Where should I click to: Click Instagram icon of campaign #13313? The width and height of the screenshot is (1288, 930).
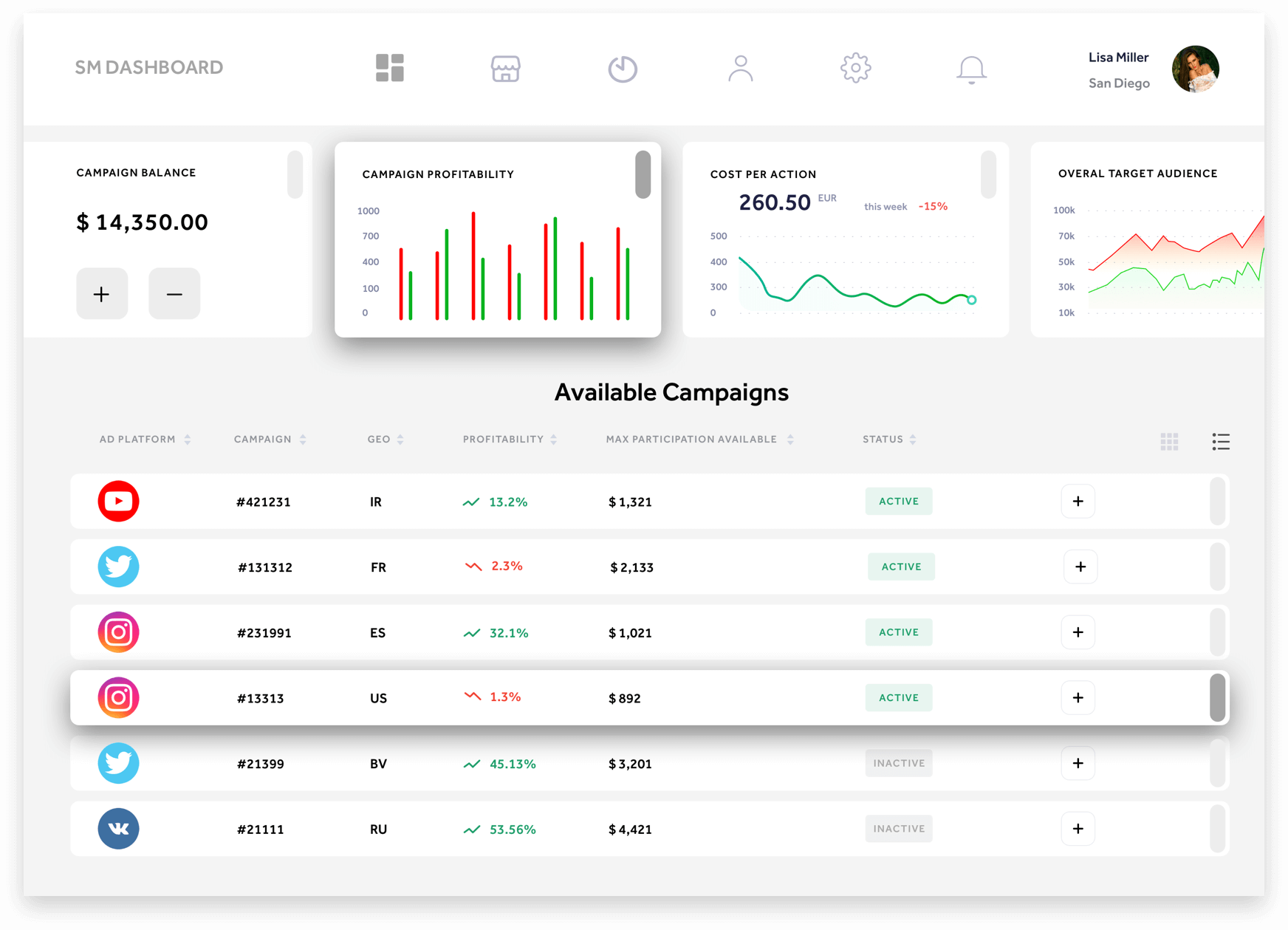click(118, 697)
